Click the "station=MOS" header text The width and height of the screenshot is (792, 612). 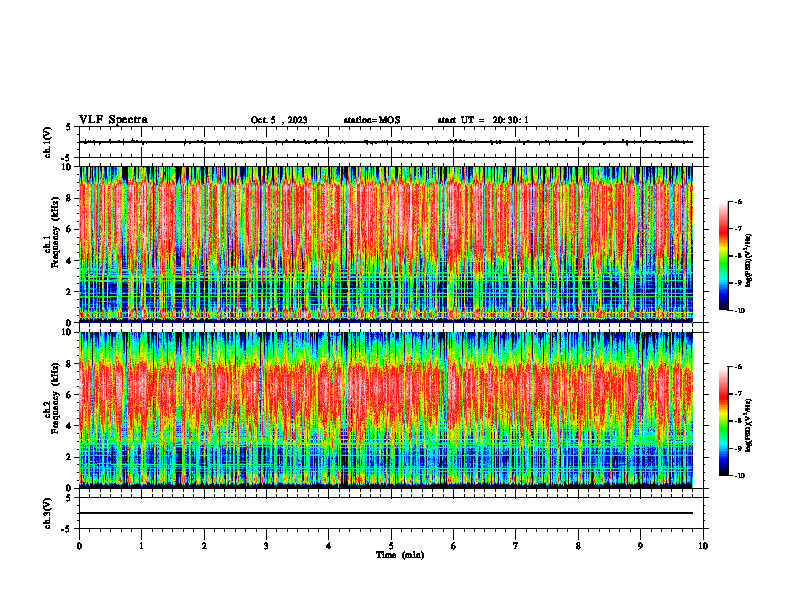(372, 120)
